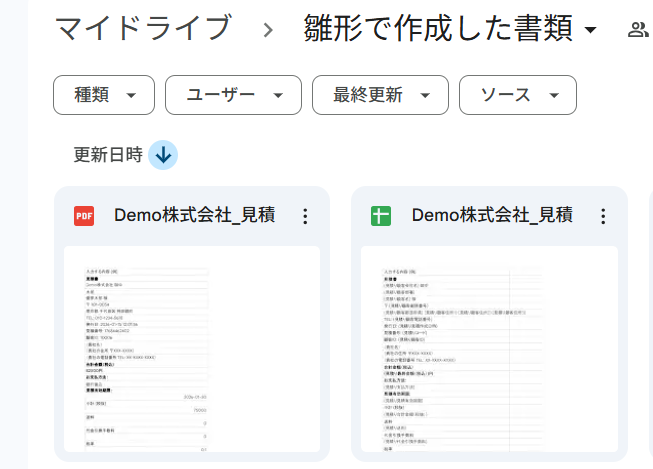Select the spreadsheet file name Demo株式会社_見積

[x=492, y=215]
